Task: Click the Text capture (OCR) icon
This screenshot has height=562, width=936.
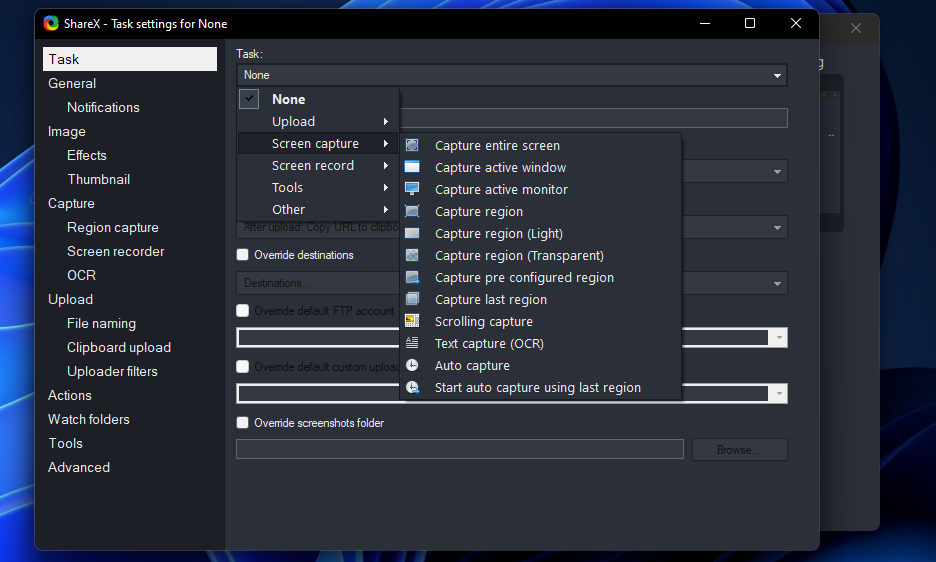Action: (x=412, y=343)
